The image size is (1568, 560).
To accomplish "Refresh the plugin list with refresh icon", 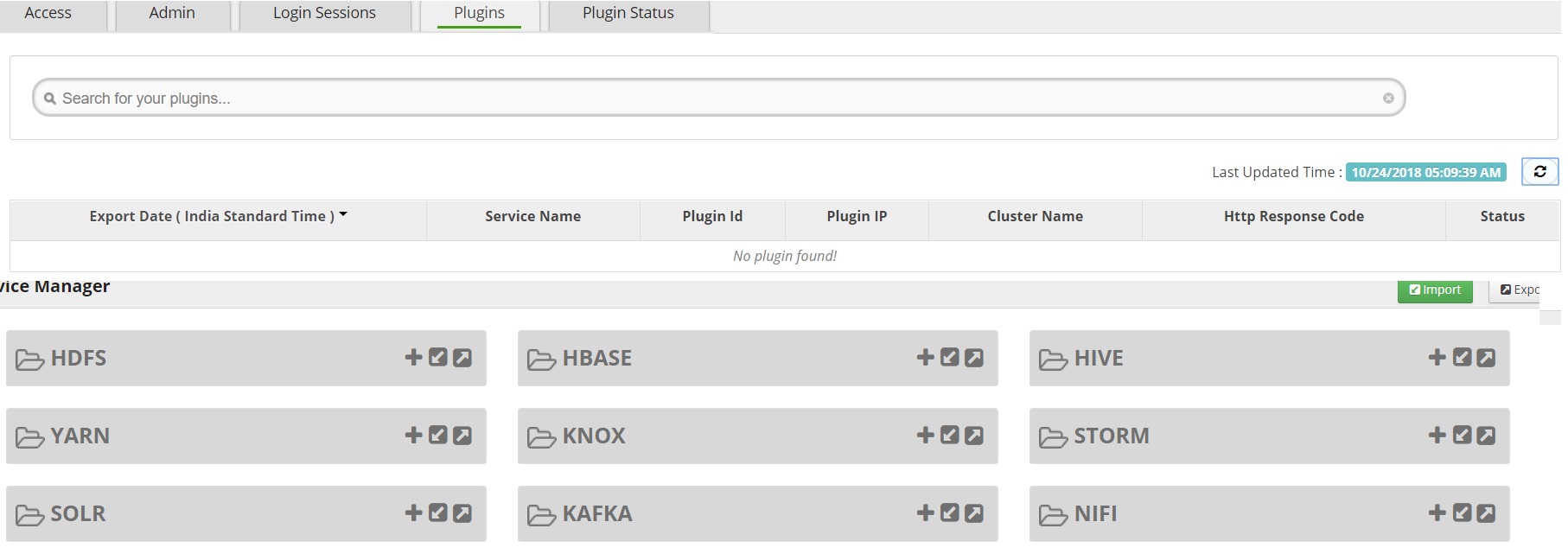I will (x=1539, y=172).
